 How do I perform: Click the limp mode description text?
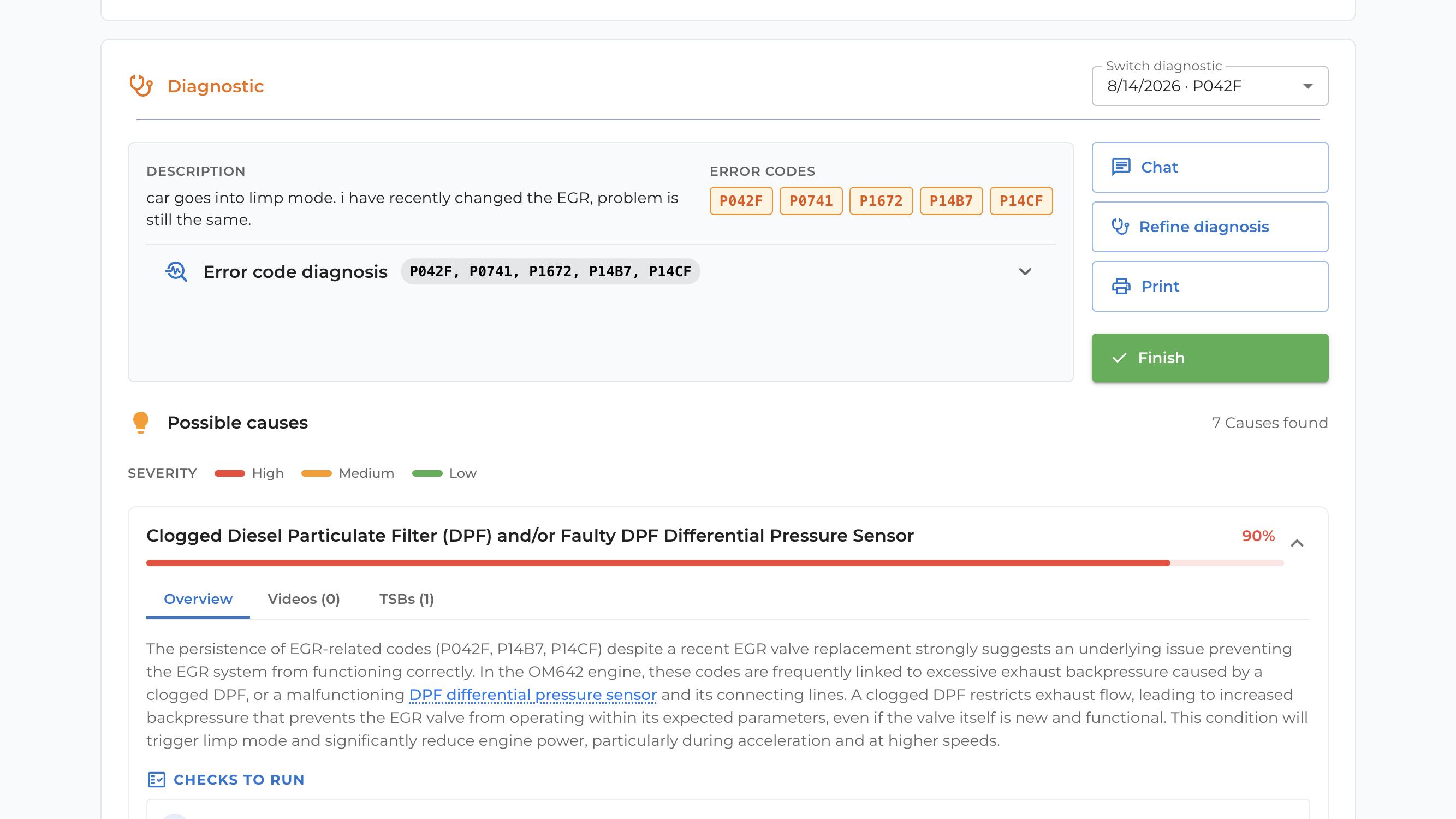coord(412,209)
